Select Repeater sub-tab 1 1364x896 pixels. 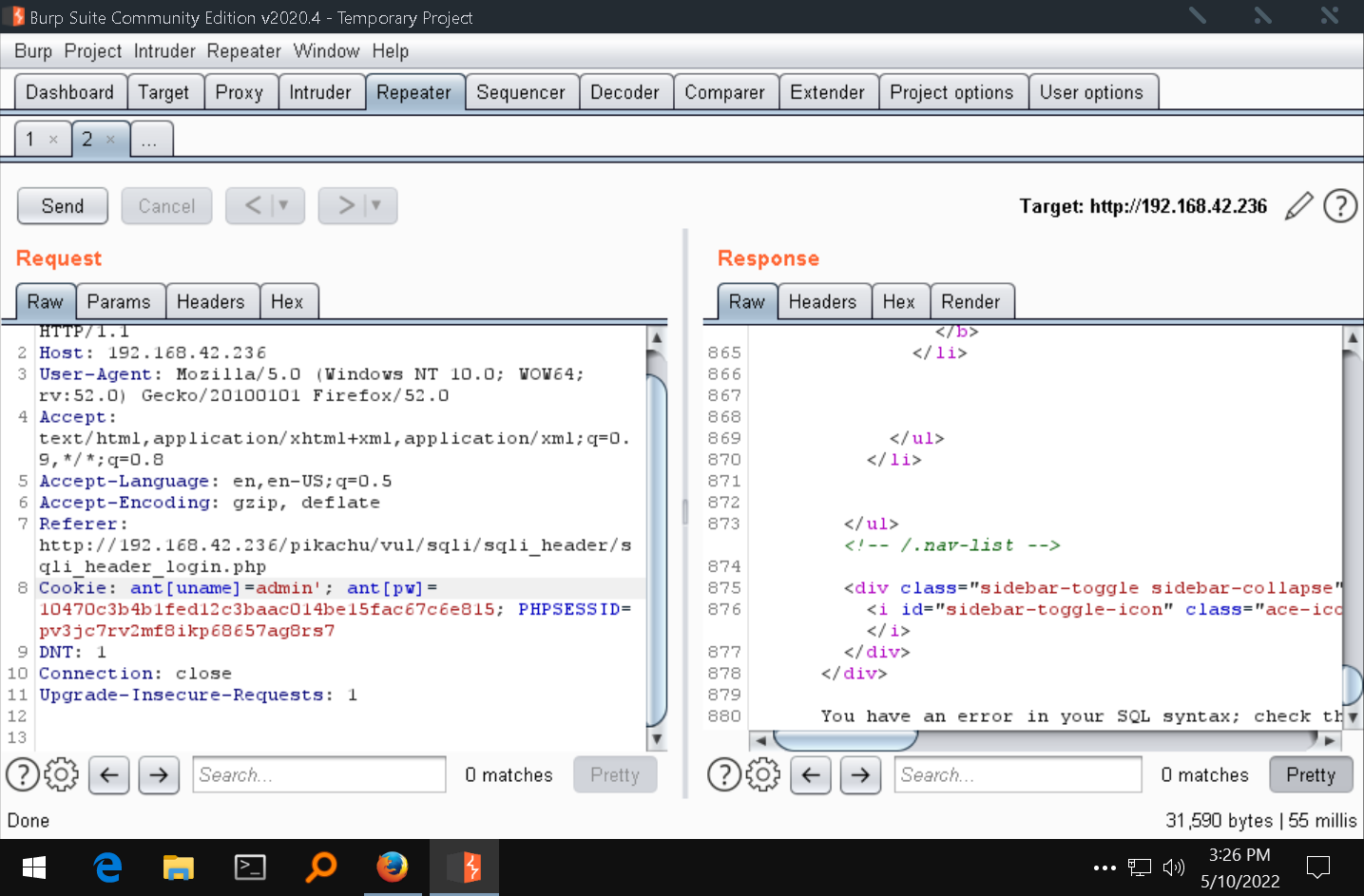[30, 140]
